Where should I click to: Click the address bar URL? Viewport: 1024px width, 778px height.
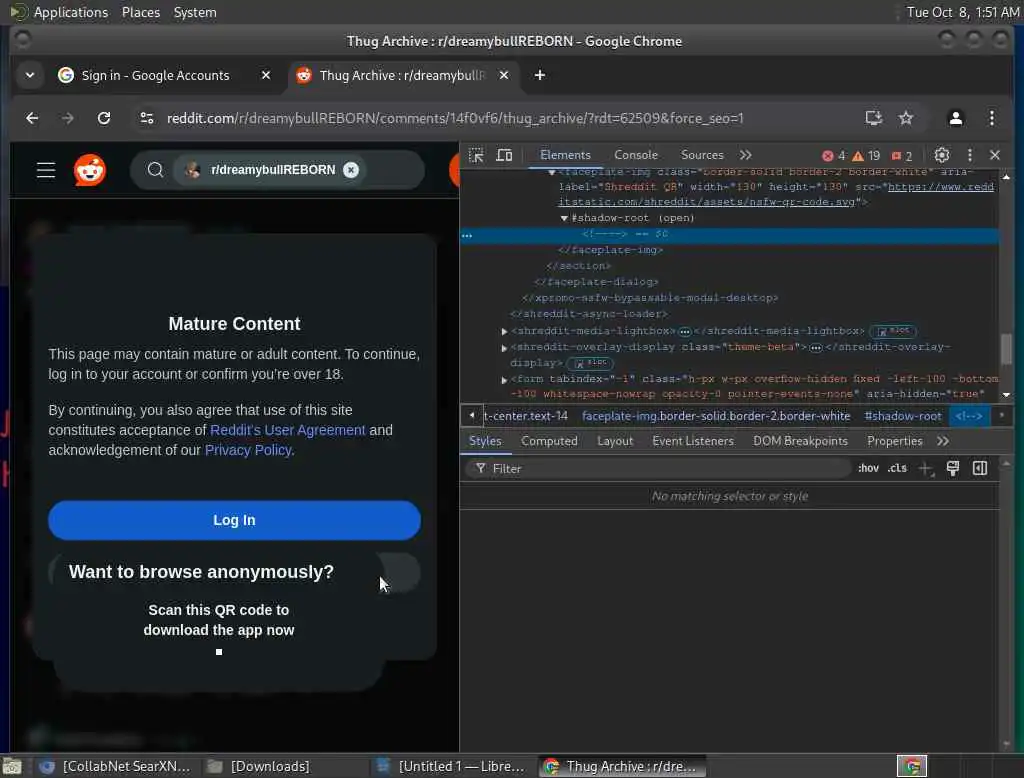[x=455, y=118]
